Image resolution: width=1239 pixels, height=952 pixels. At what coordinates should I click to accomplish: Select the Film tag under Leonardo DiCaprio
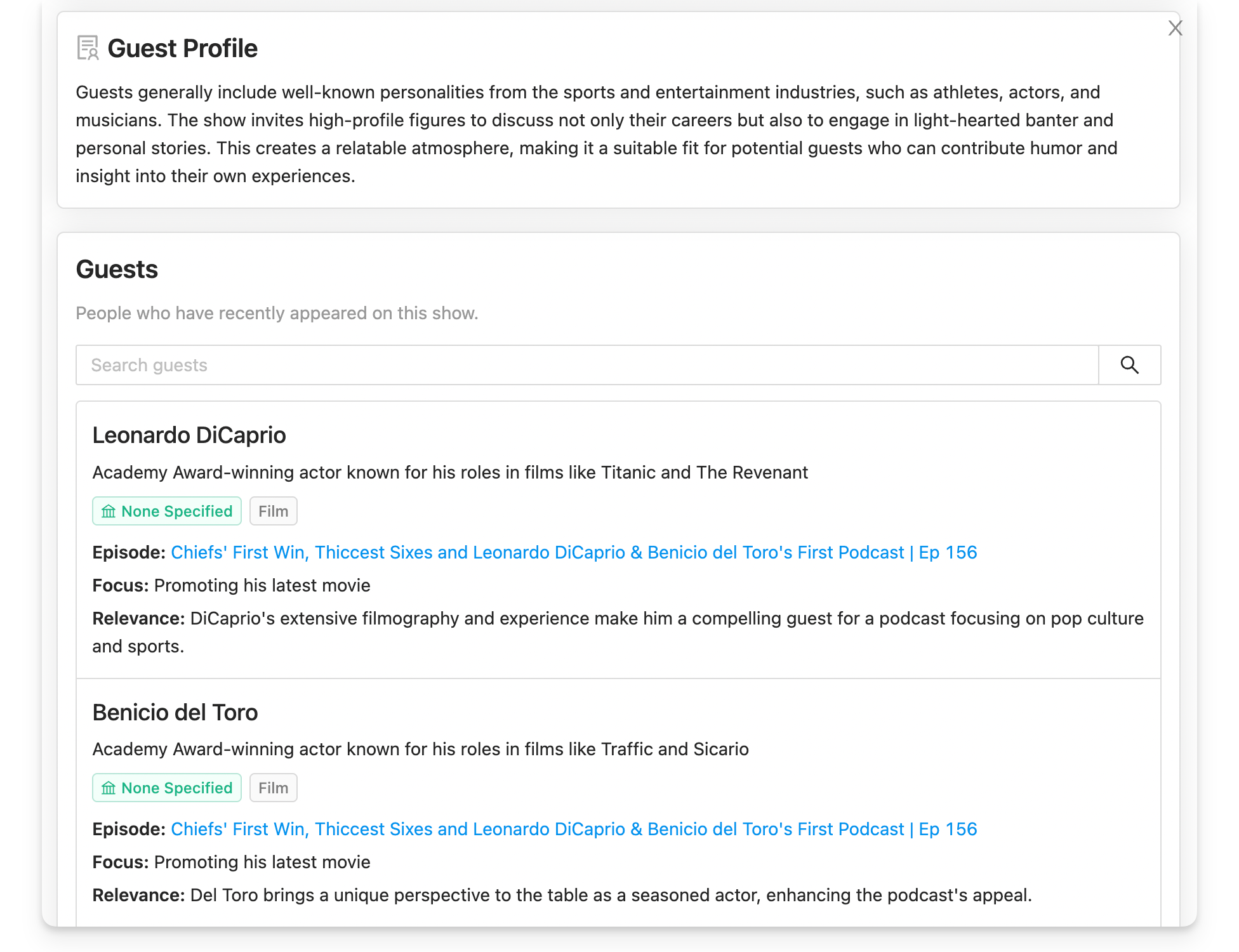coord(273,511)
